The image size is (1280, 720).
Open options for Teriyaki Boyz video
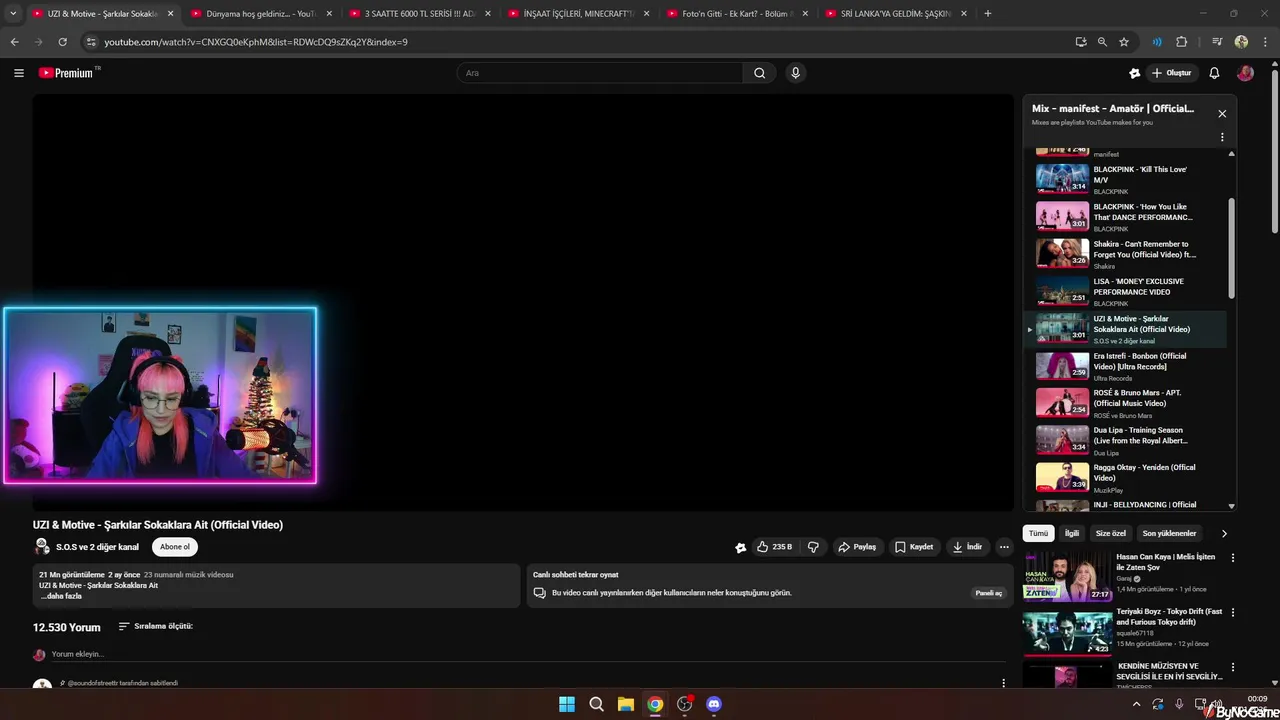click(x=1232, y=612)
